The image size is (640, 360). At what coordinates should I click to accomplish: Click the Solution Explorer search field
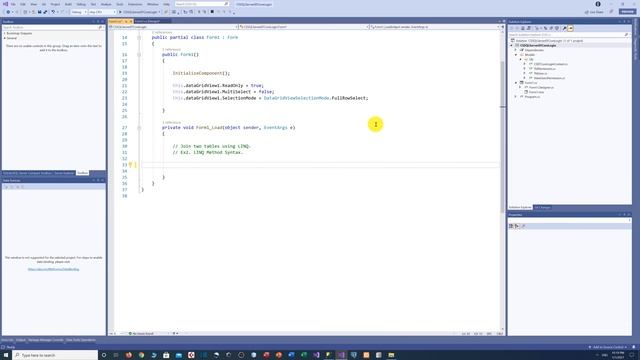pos(569,35)
